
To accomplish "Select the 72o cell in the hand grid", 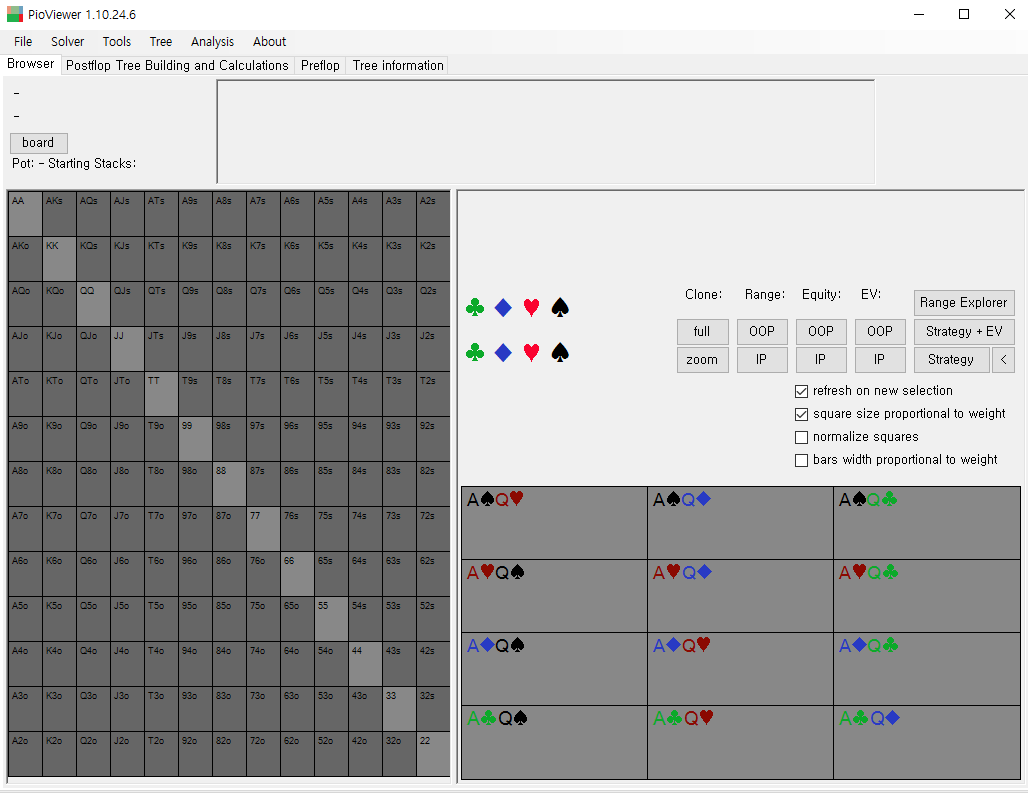I will (x=264, y=754).
